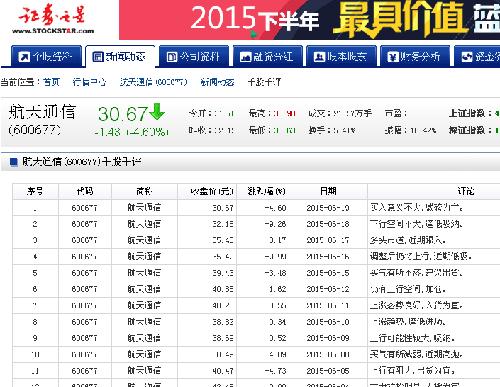Click the newspaper icon on 新闻动态 tab
This screenshot has height=387, width=500.
(98, 57)
